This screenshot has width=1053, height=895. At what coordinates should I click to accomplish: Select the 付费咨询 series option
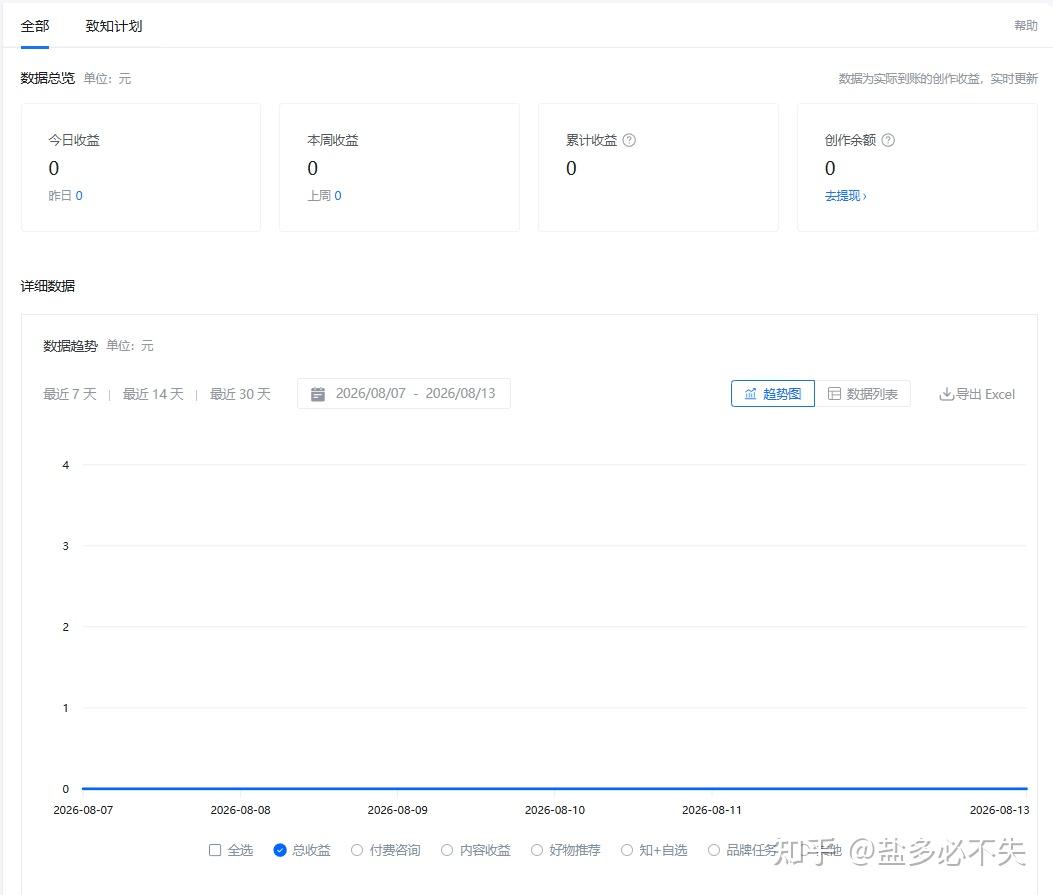[385, 850]
